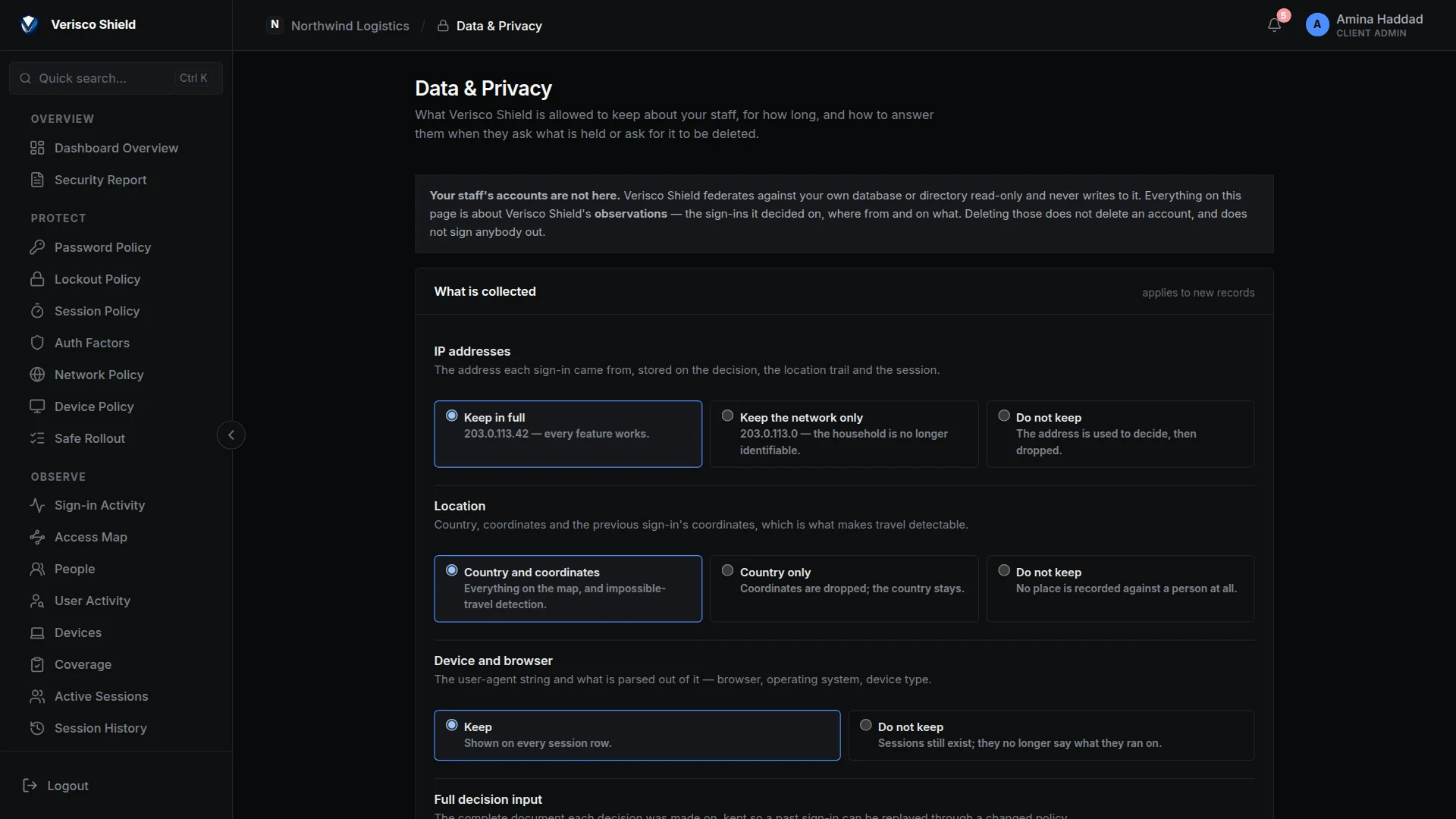Click the Ctrl K shortcut badge
This screenshot has width=1456, height=819.
point(193,78)
